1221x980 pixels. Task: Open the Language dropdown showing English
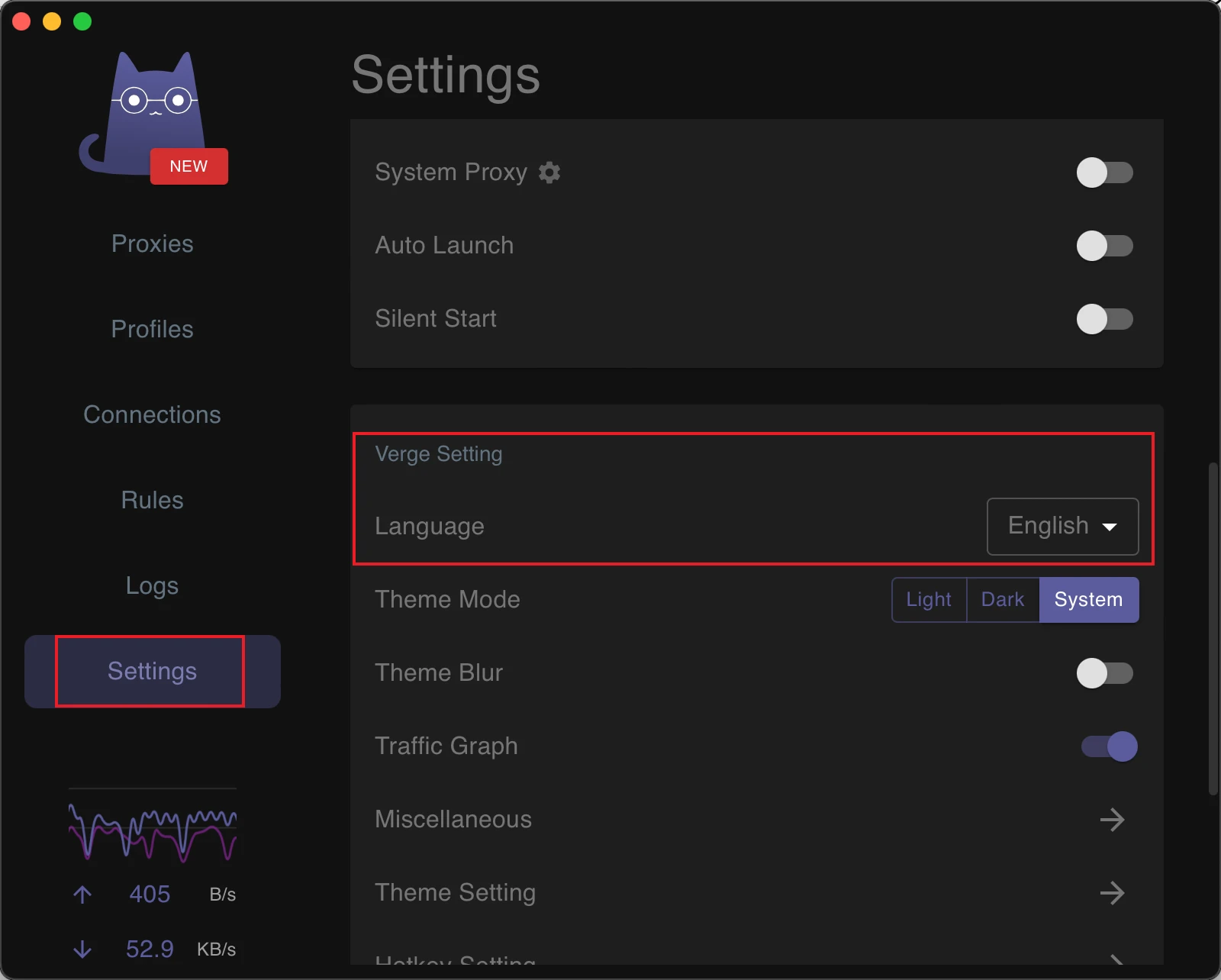(1062, 527)
